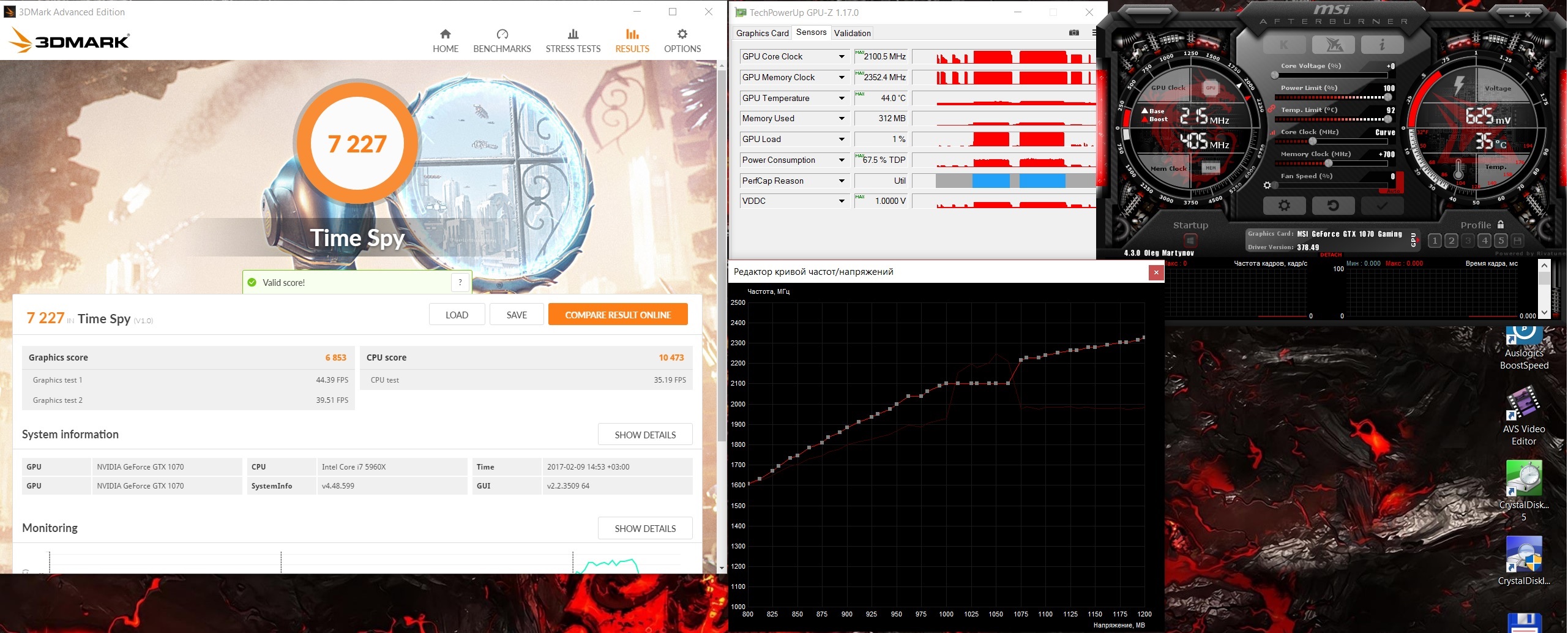Viewport: 1568px width, 633px height.
Task: Click the 3DMARK logo
Action: click(x=69, y=40)
